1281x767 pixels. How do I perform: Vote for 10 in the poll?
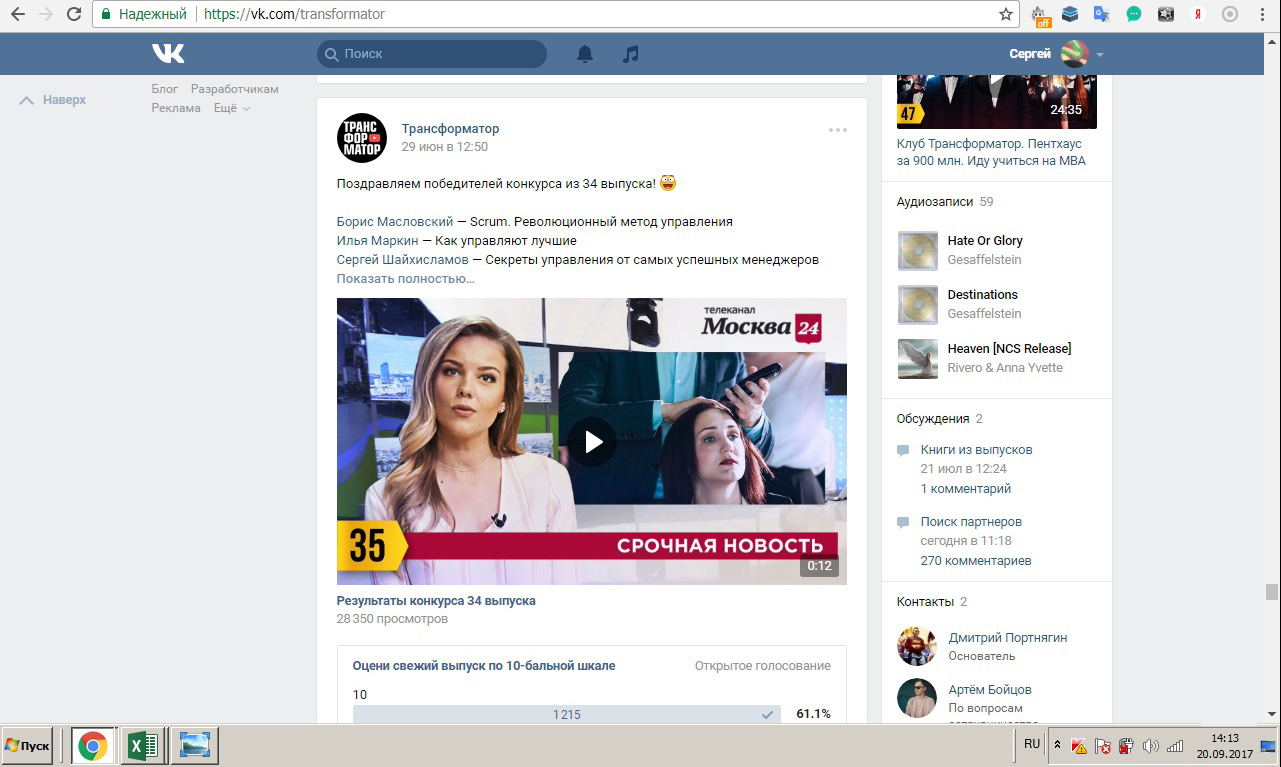[x=565, y=714]
